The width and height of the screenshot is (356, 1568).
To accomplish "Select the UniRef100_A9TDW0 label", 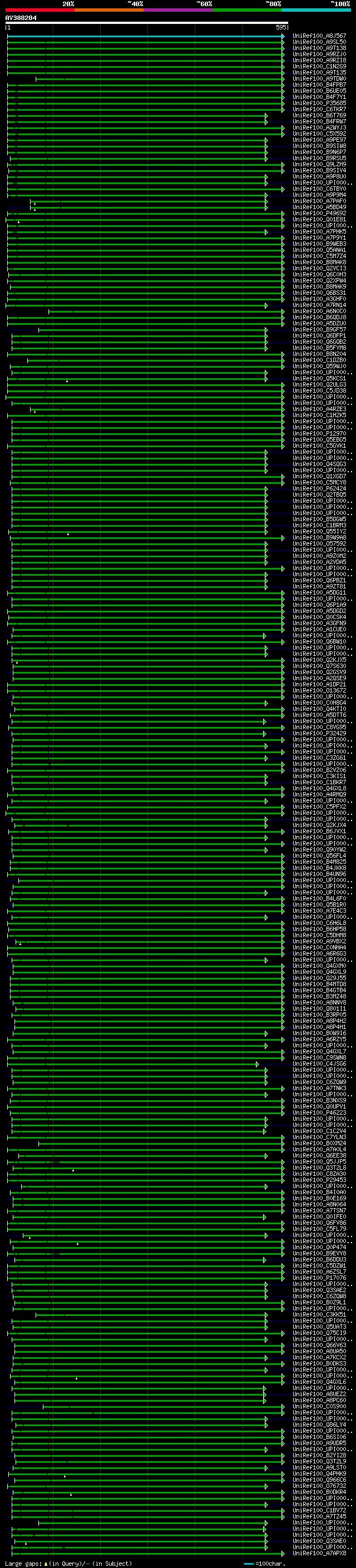I will click(319, 78).
